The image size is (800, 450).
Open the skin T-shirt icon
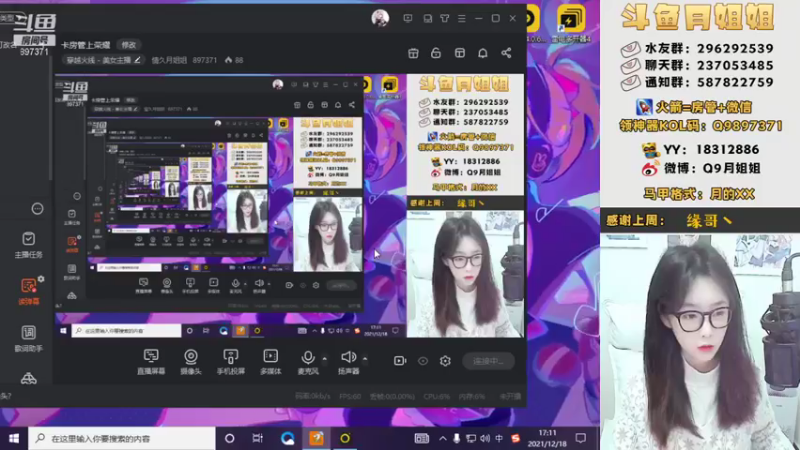click(x=445, y=18)
